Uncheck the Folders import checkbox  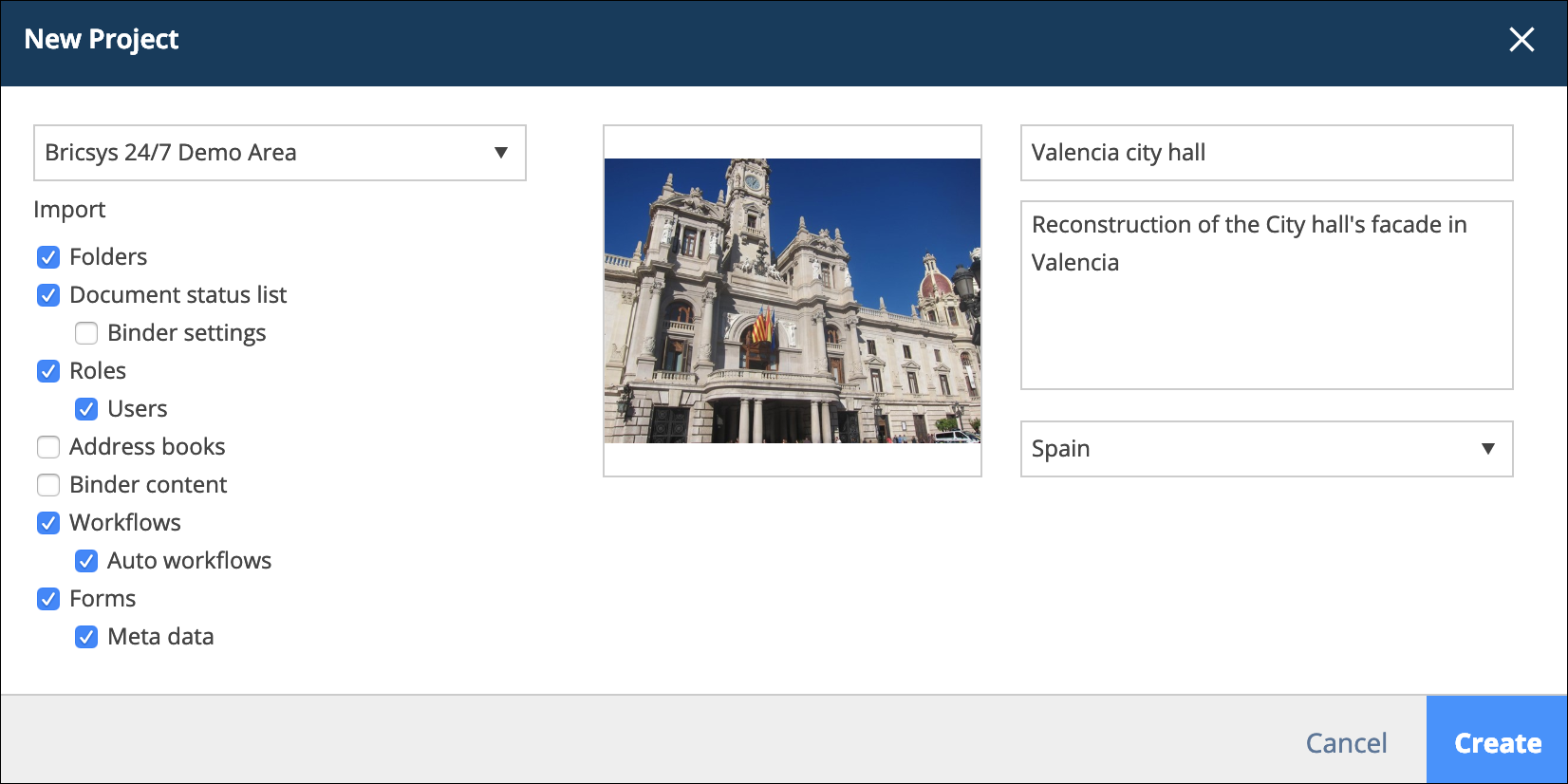click(48, 257)
